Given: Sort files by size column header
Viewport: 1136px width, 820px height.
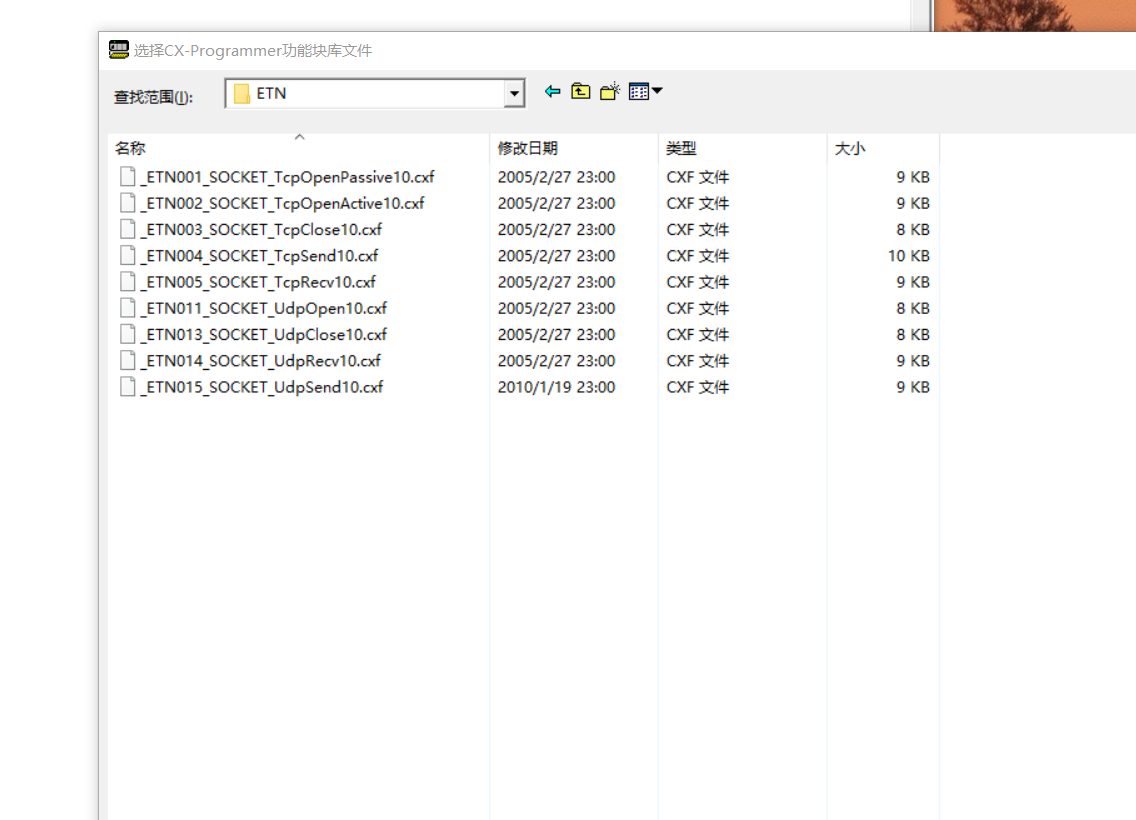Looking at the screenshot, I should coord(850,148).
